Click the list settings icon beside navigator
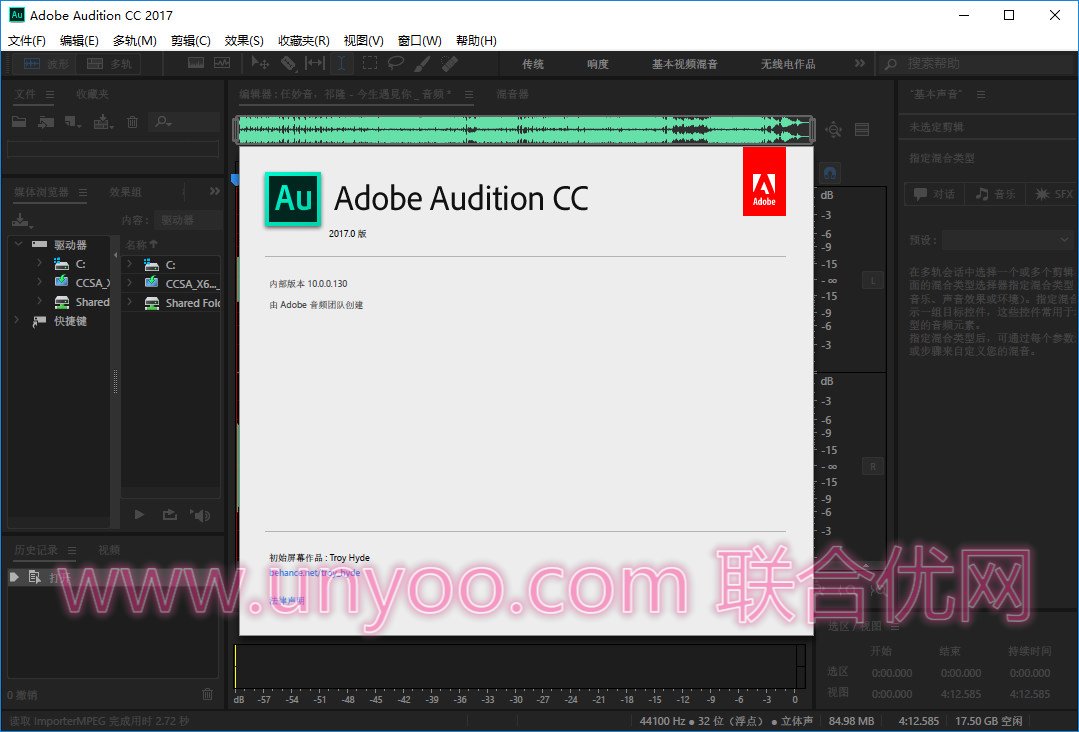Image resolution: width=1079 pixels, height=732 pixels. 862,129
